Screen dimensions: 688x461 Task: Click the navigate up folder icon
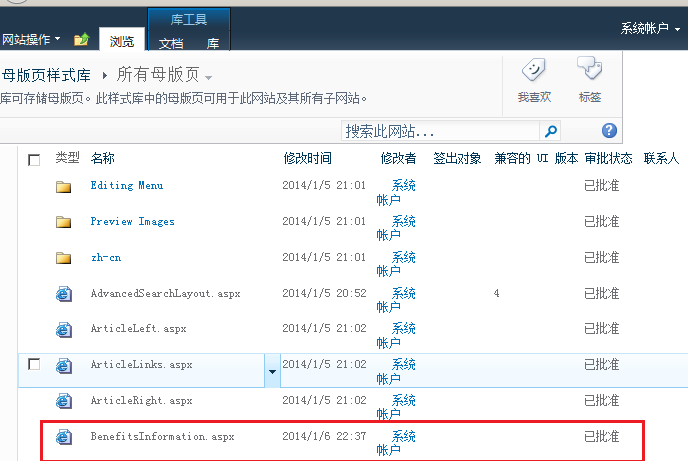click(x=82, y=39)
